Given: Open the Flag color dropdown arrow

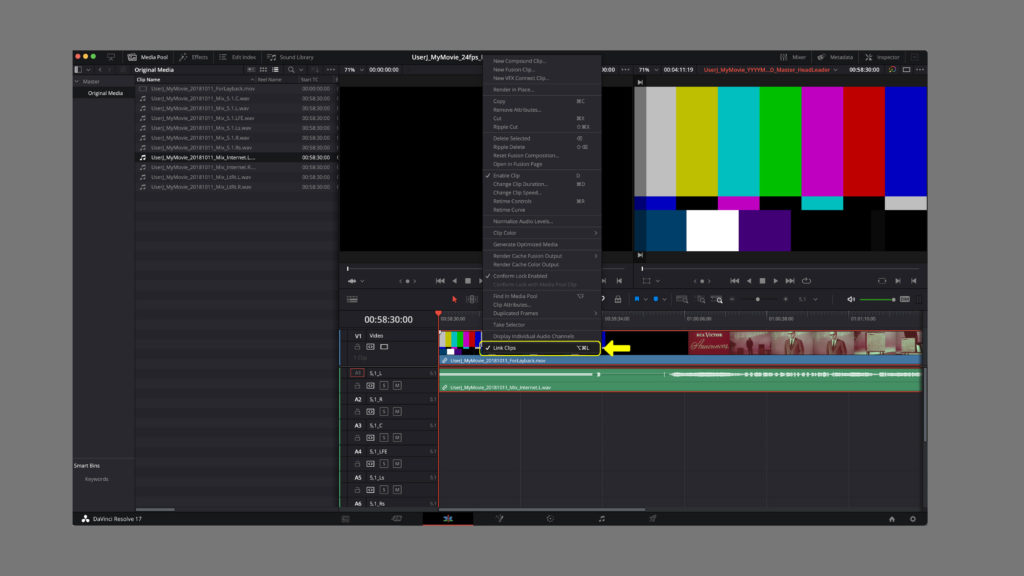Looking at the screenshot, I should 645,299.
